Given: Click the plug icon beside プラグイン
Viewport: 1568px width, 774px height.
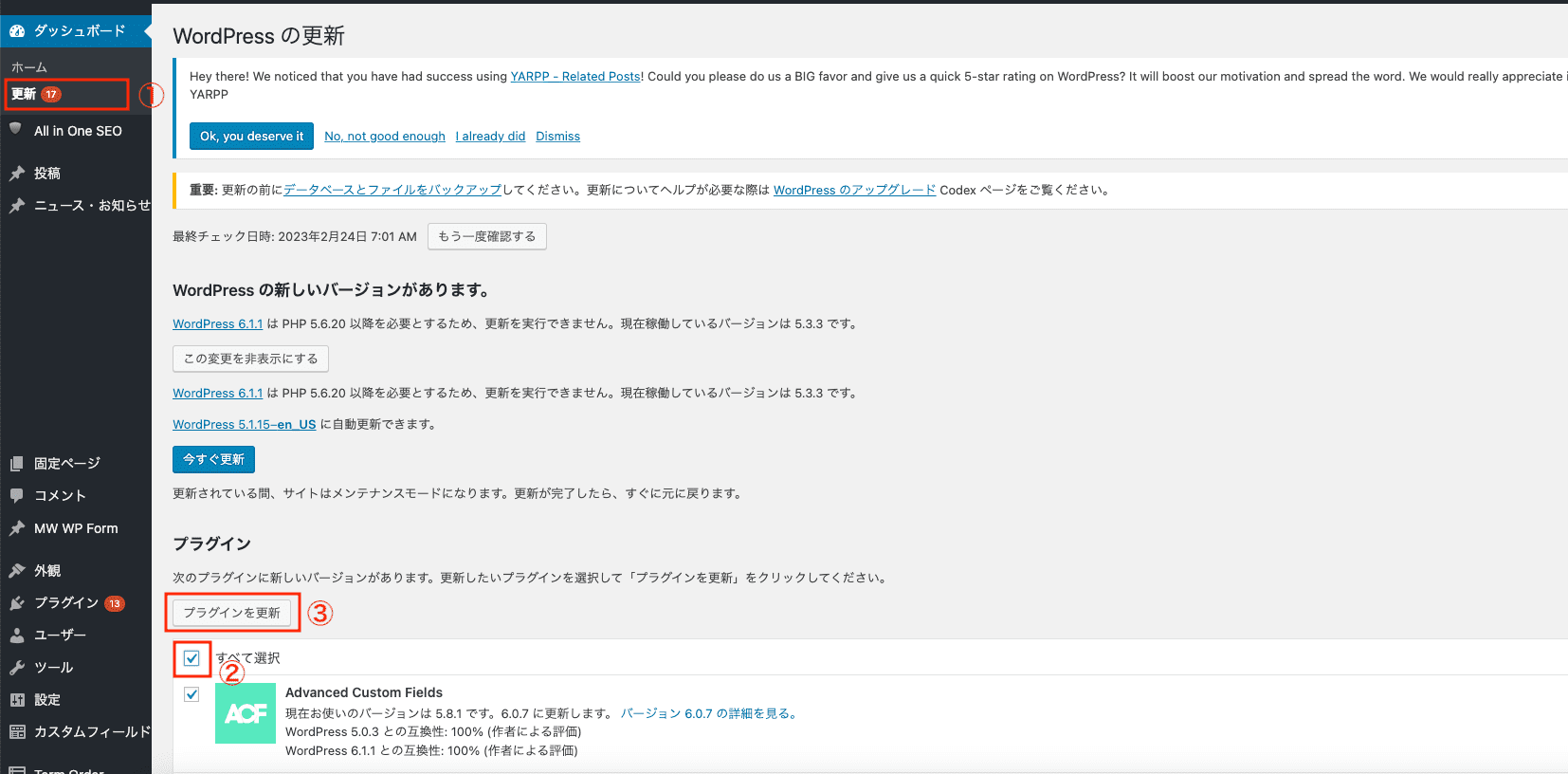Looking at the screenshot, I should pyautogui.click(x=17, y=603).
